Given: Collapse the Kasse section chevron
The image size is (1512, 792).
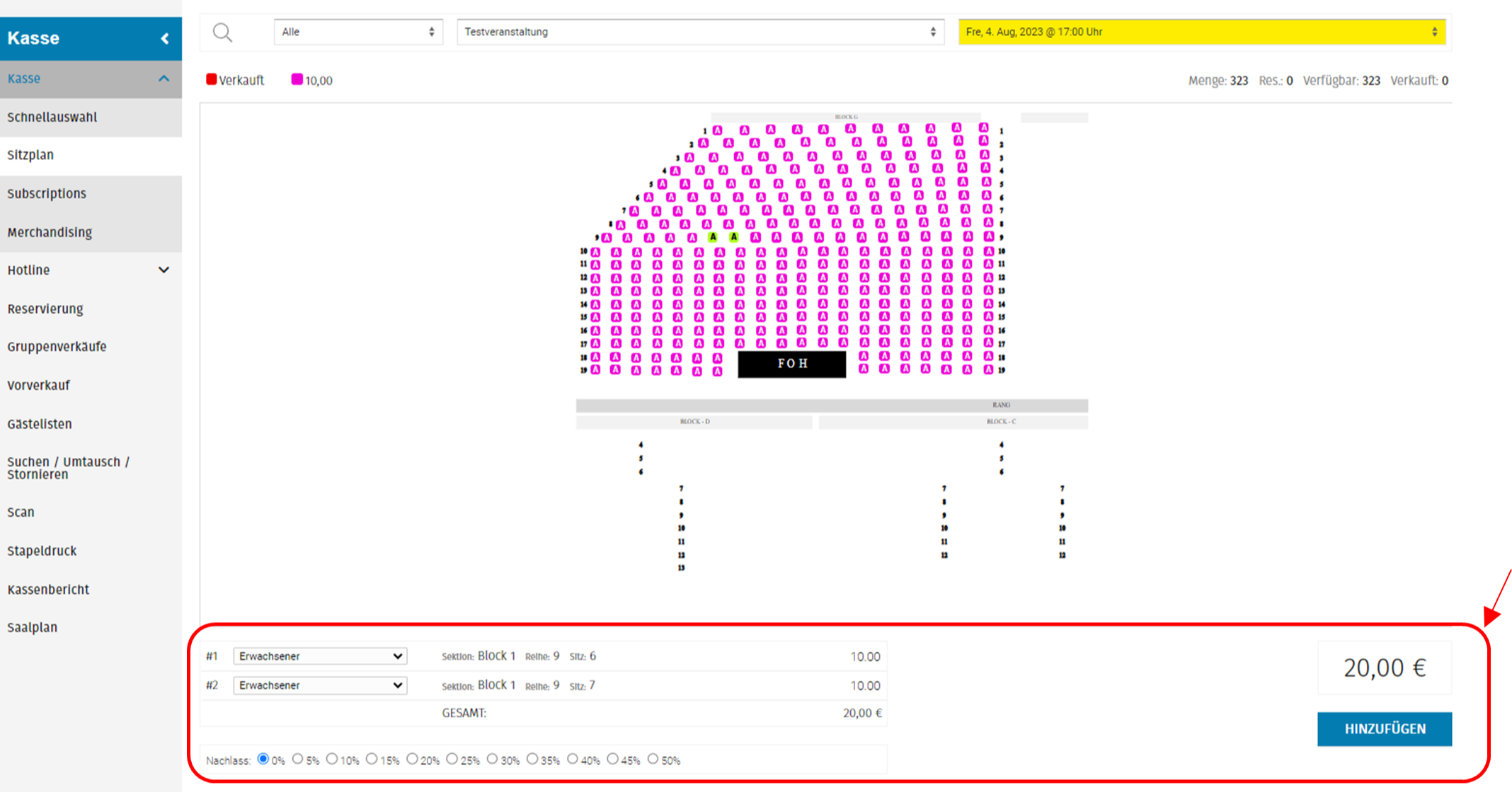Looking at the screenshot, I should [164, 79].
